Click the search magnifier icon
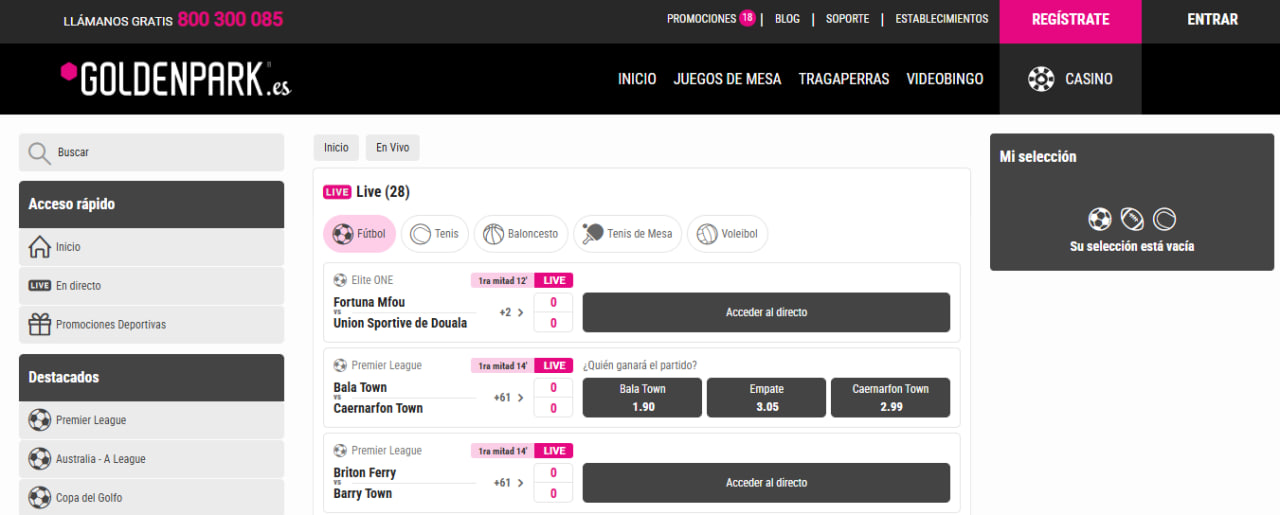This screenshot has height=515, width=1280. coord(39,152)
